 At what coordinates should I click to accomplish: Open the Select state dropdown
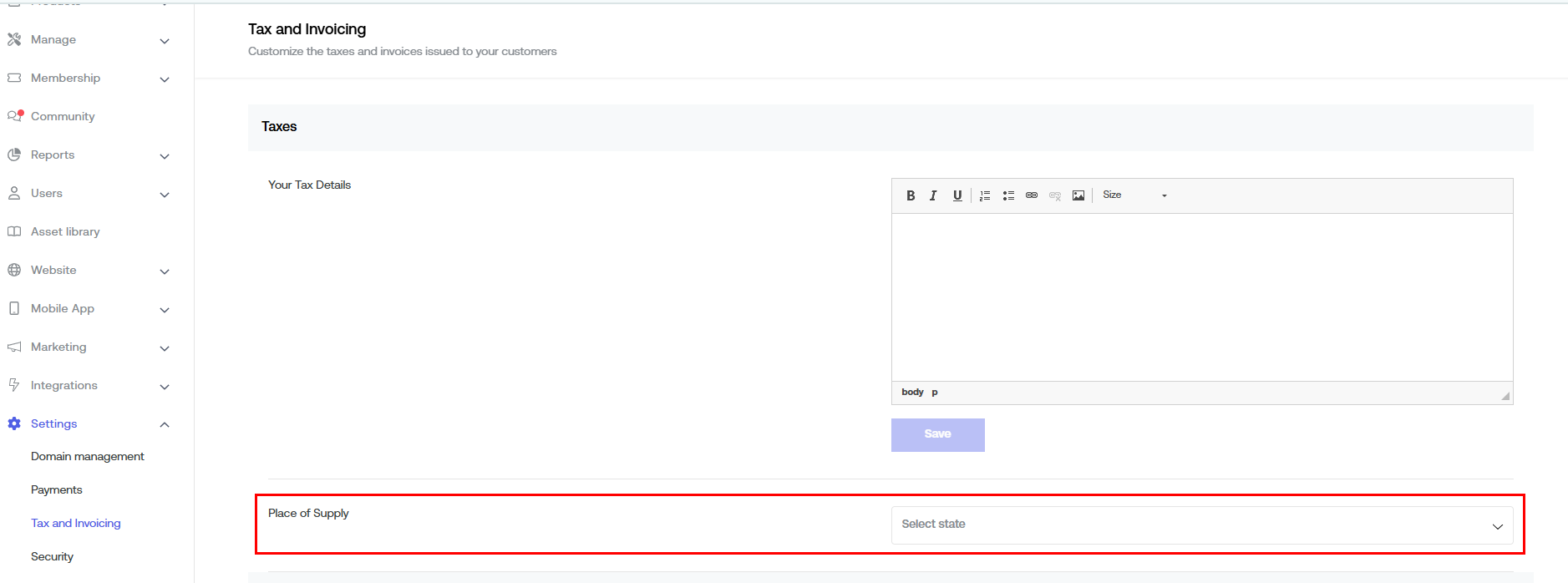(x=1201, y=525)
